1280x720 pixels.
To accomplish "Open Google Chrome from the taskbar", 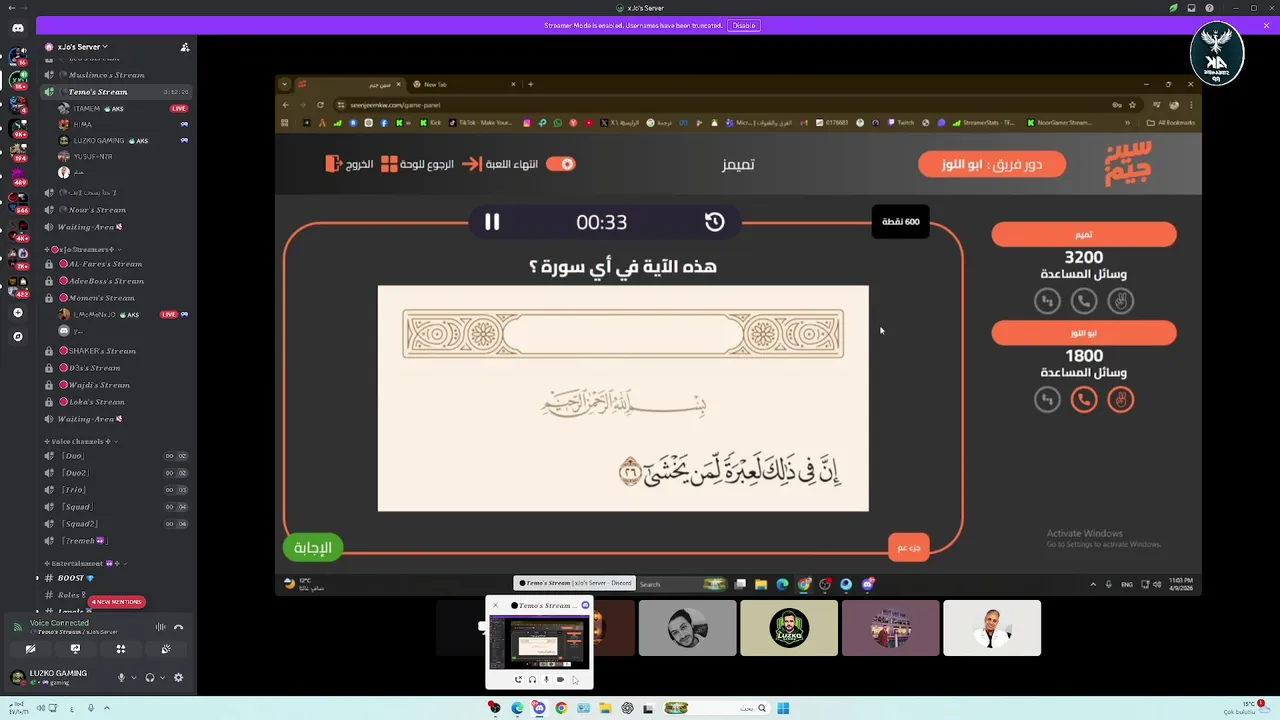I will pyautogui.click(x=561, y=708).
